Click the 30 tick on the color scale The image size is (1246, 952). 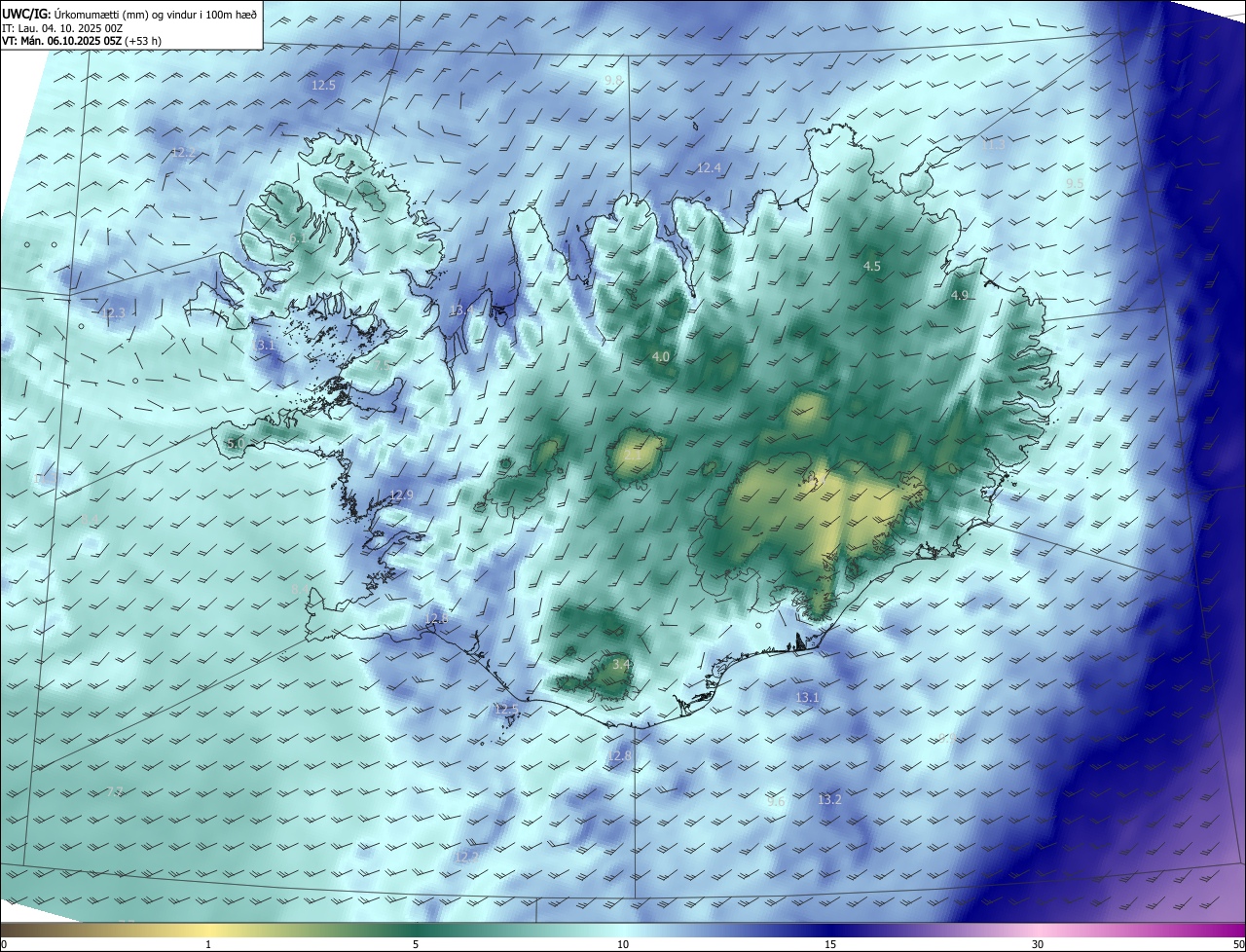pyautogui.click(x=1038, y=944)
